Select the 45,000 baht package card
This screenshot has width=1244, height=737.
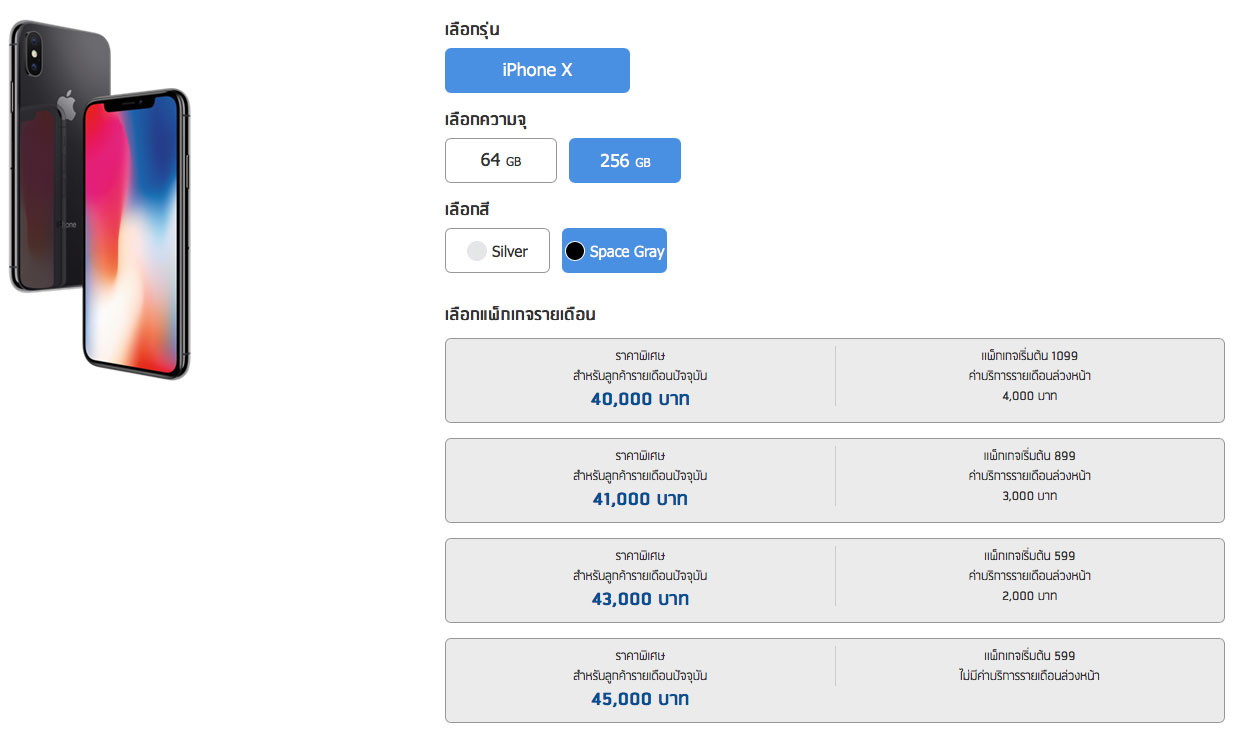[x=834, y=680]
